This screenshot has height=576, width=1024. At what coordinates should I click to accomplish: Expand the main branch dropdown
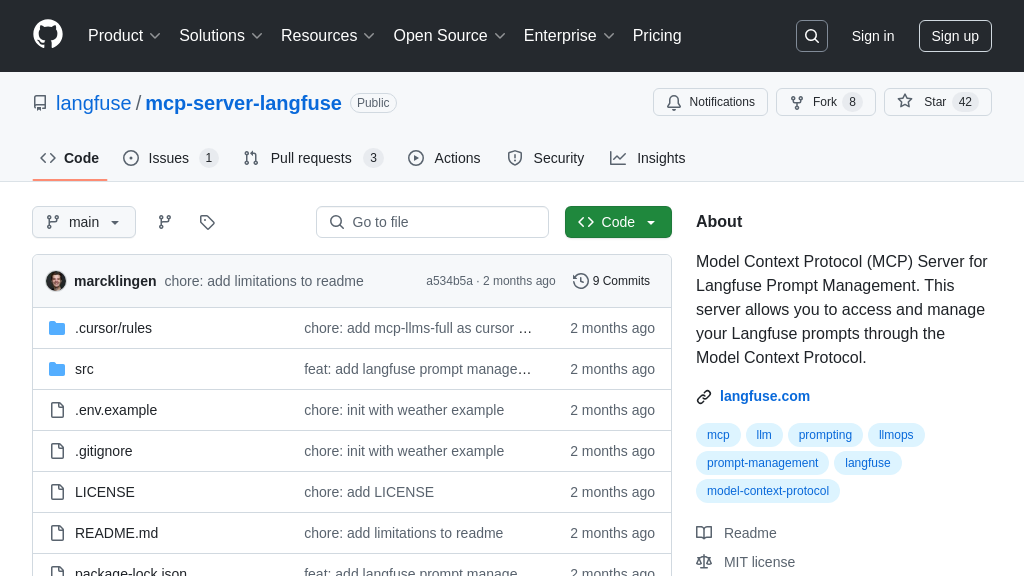[84, 222]
